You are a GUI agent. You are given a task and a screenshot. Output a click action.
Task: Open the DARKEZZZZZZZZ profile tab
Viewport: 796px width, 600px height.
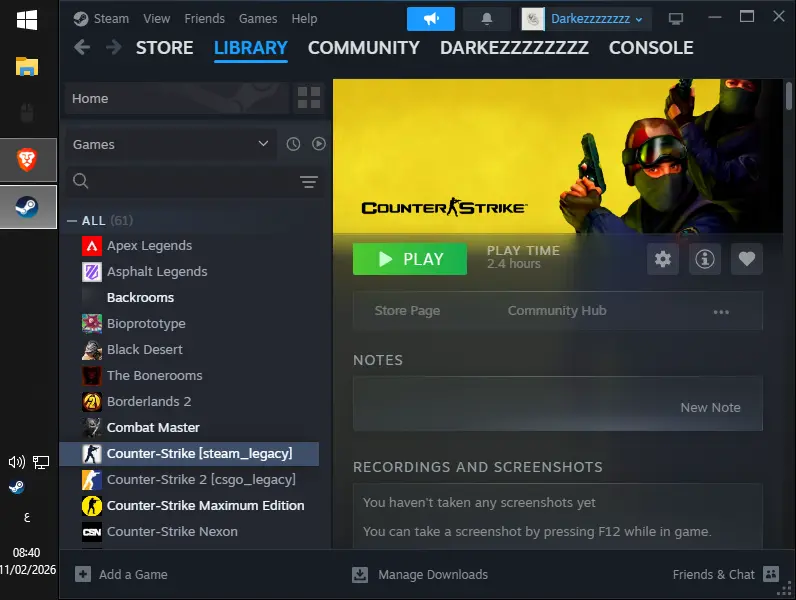[514, 48]
